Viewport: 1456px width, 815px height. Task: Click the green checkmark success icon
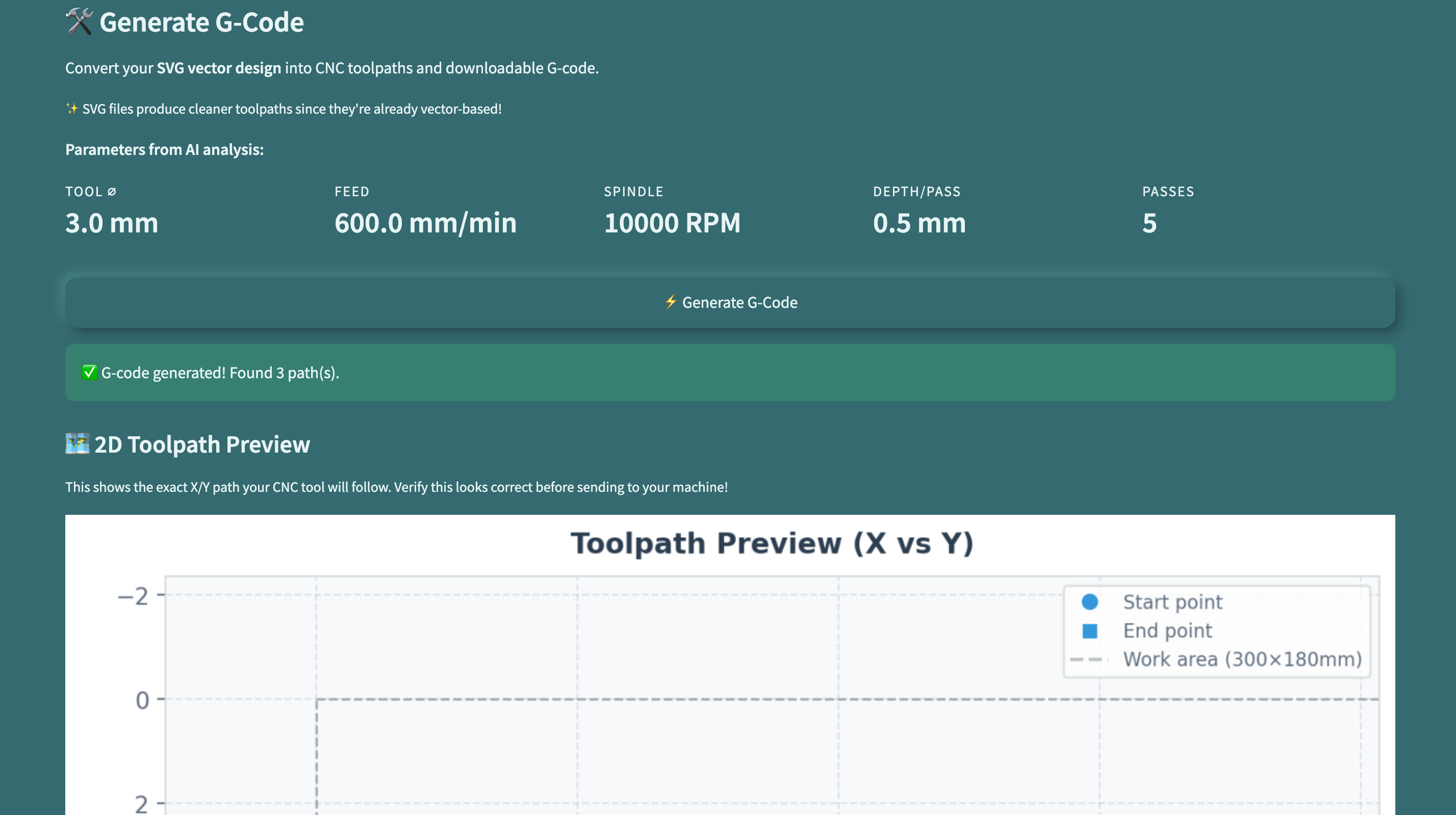coord(89,372)
